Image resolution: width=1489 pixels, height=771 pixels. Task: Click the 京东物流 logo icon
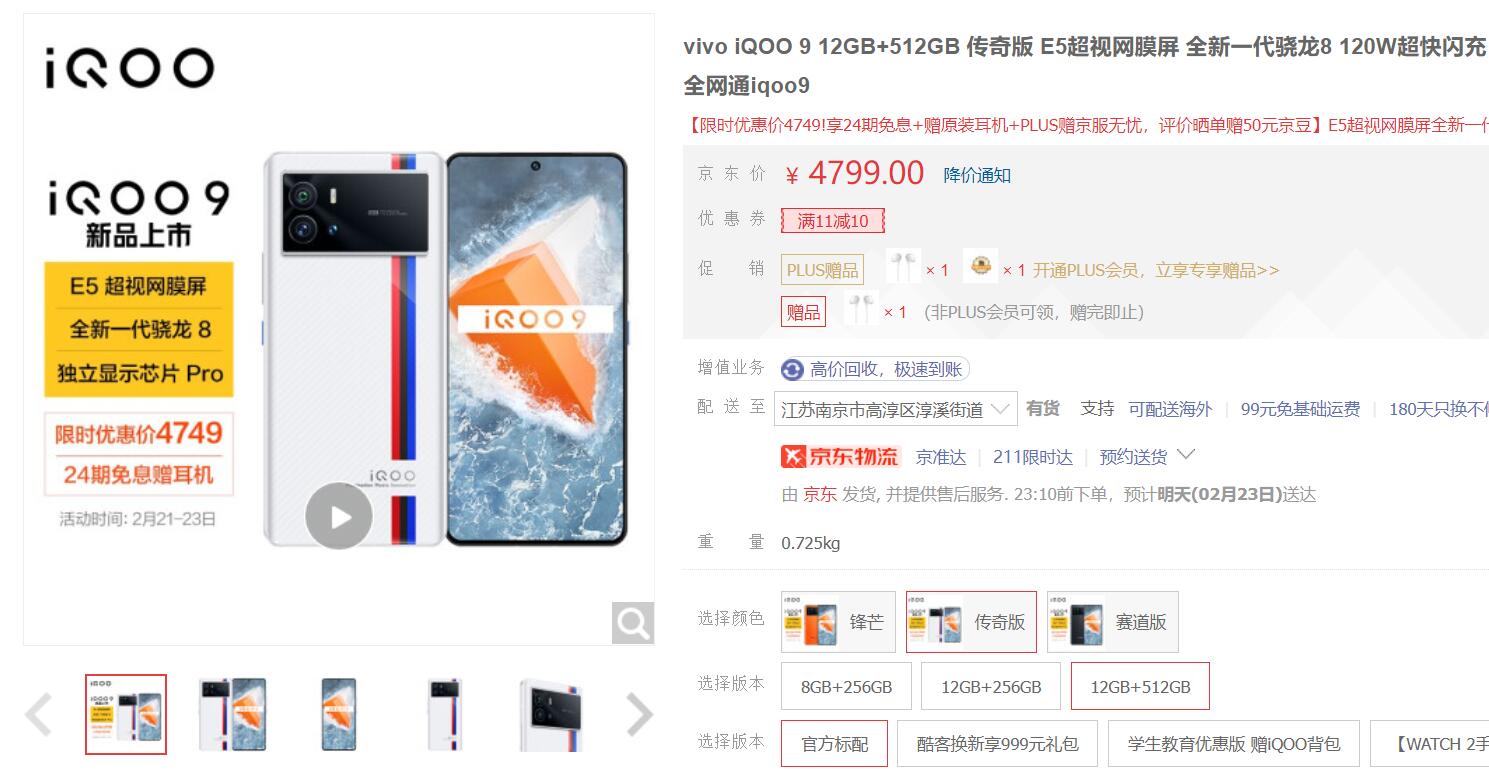(x=841, y=457)
